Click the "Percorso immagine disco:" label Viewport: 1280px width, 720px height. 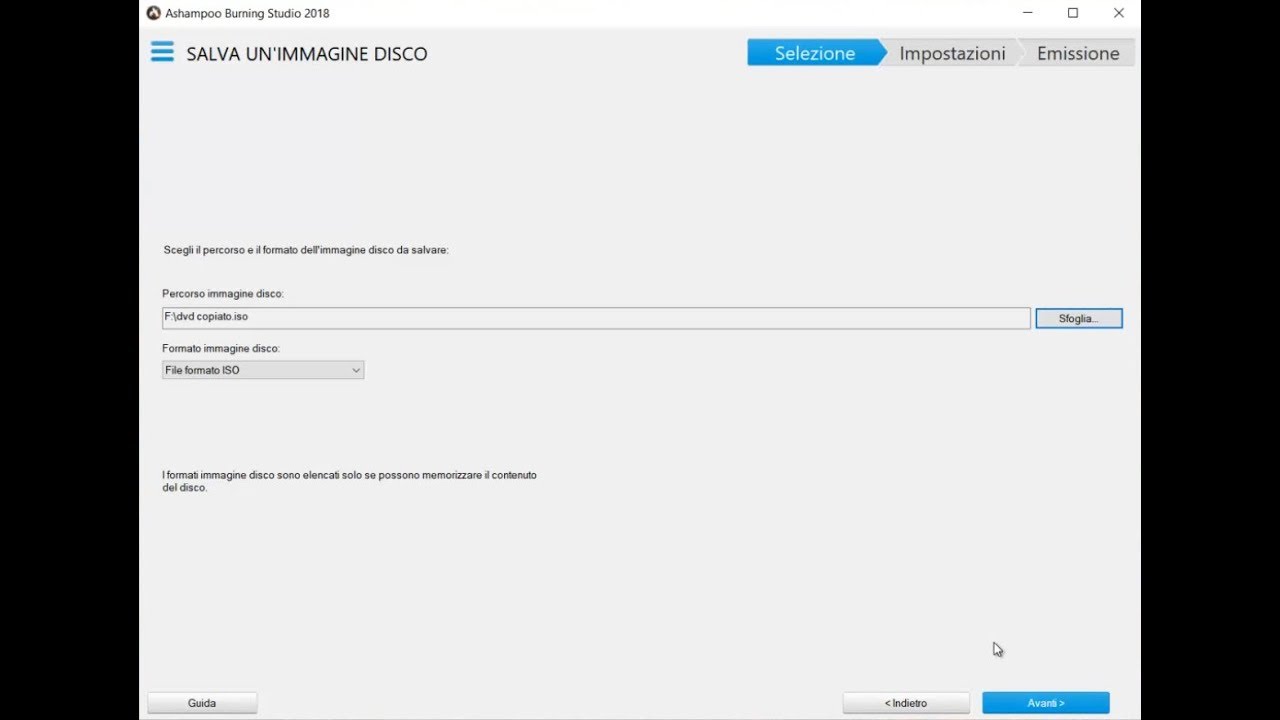[223, 294]
